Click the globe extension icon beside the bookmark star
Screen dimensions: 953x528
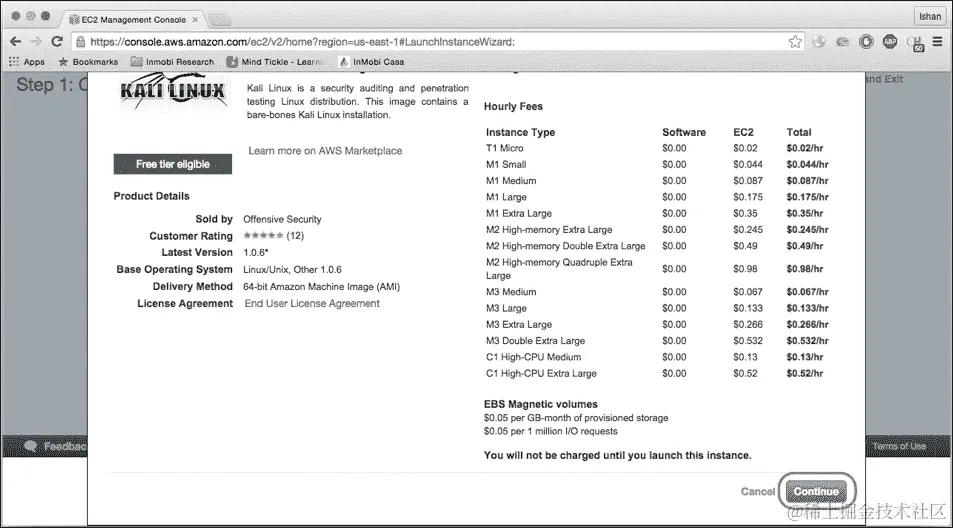(x=819, y=41)
